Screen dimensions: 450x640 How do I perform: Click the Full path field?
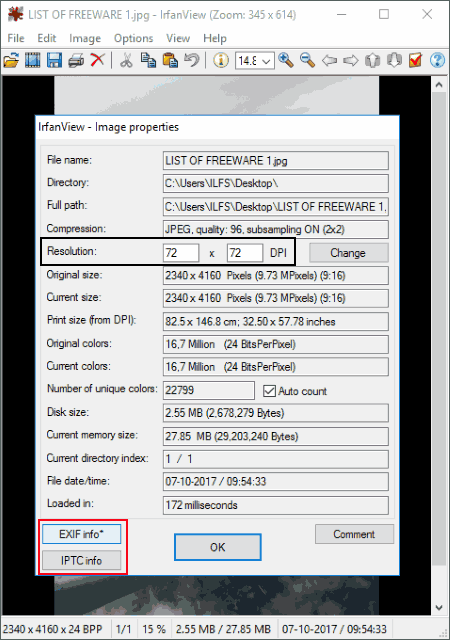276,207
